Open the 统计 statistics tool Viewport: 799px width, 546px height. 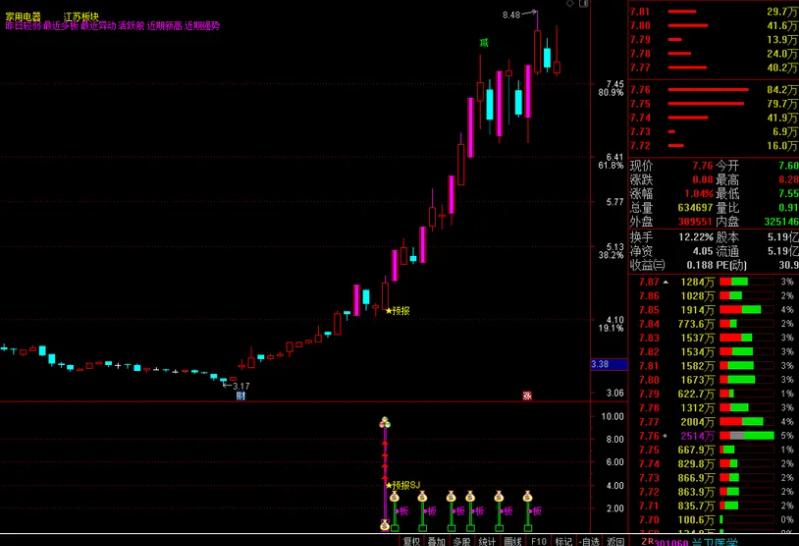tap(487, 540)
